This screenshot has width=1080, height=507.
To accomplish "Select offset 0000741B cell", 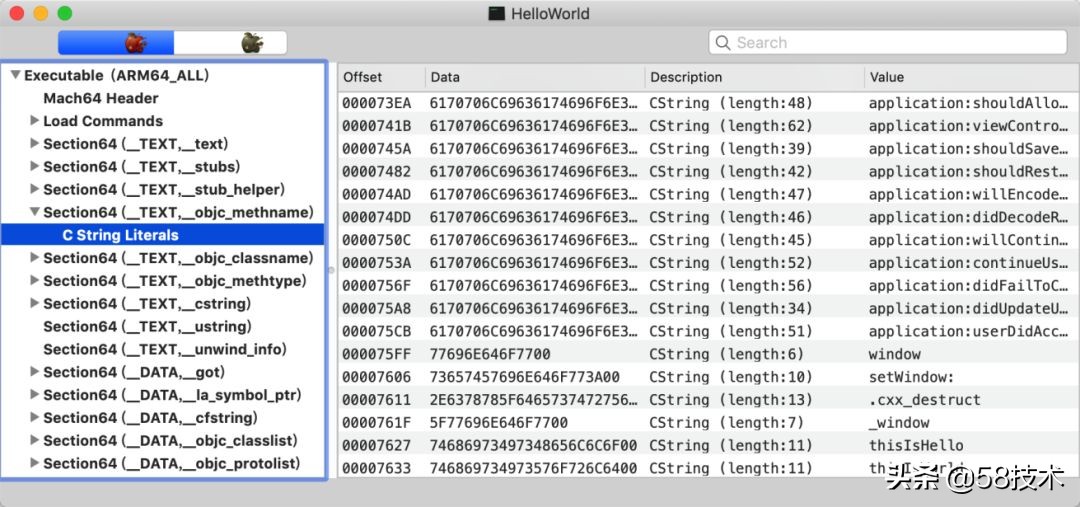I will [376, 126].
